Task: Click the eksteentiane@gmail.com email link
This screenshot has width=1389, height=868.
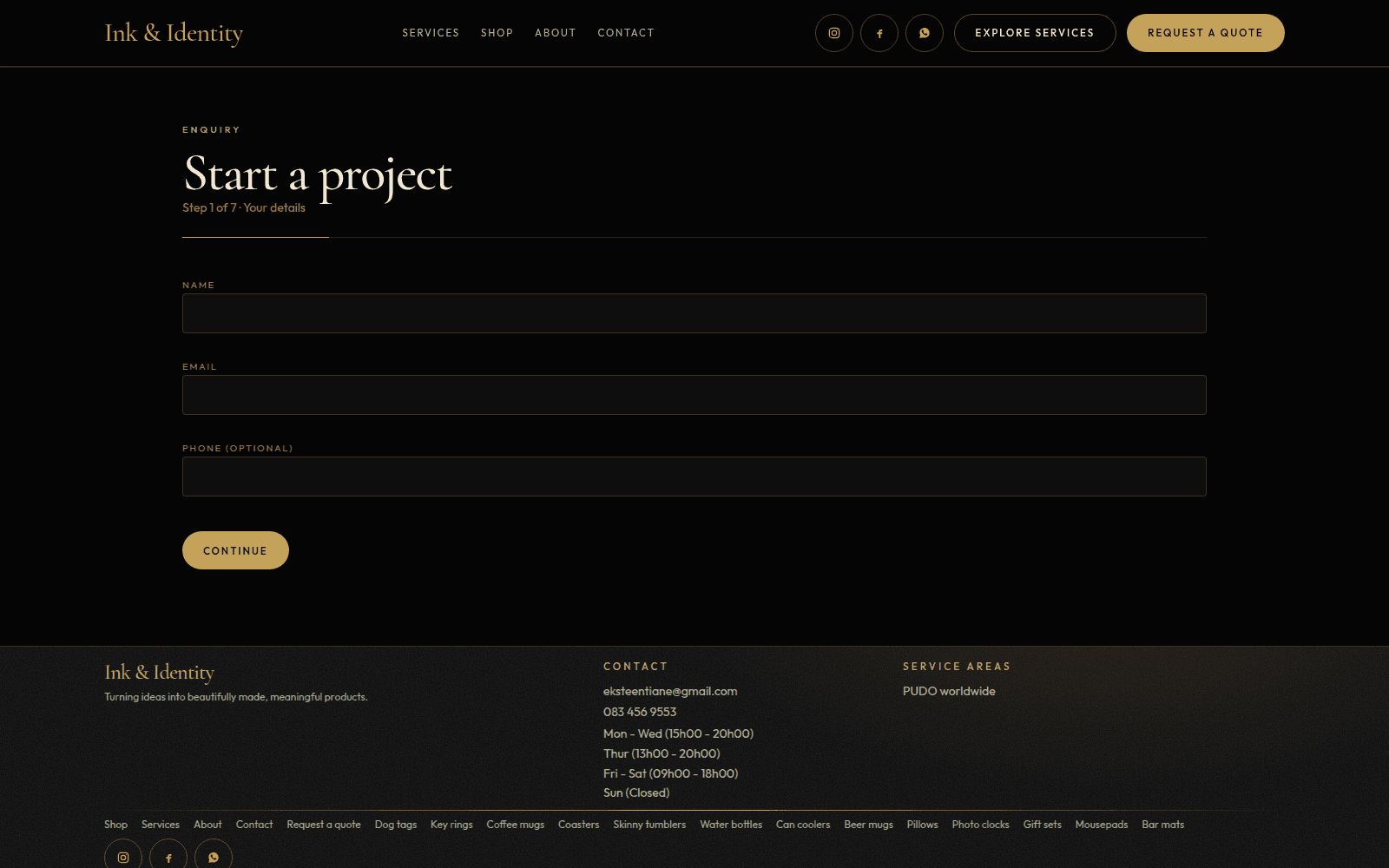Action: tap(670, 691)
